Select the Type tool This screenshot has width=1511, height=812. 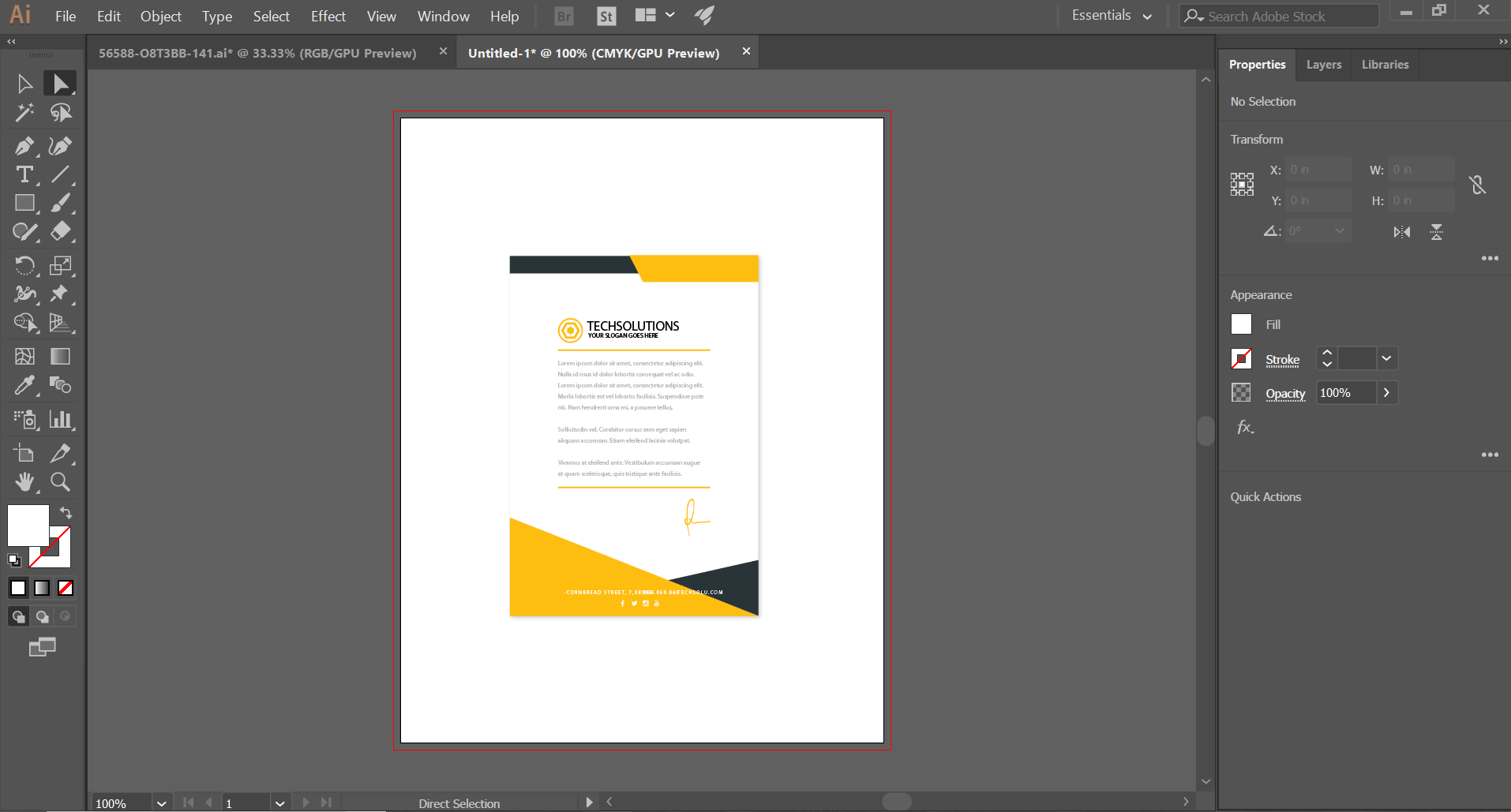click(24, 174)
